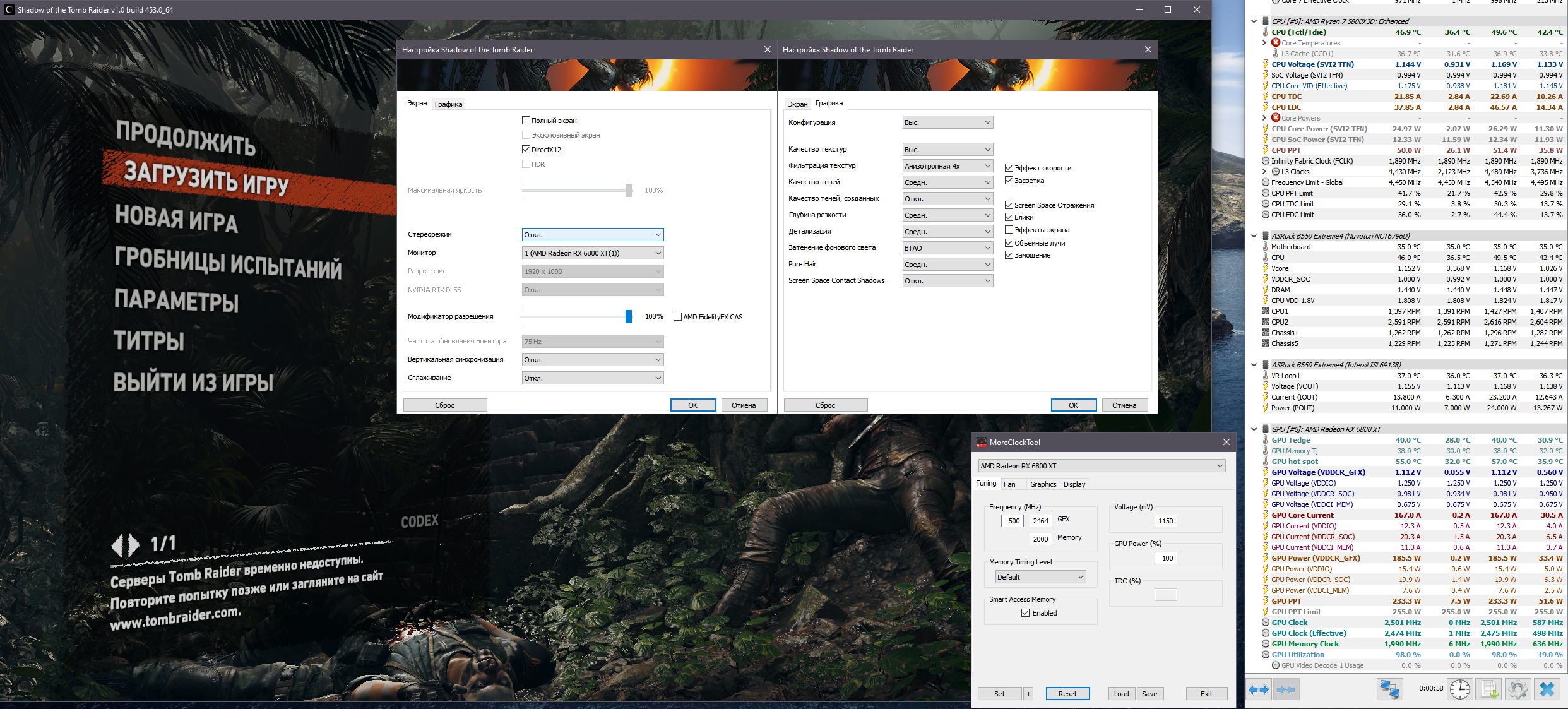Viewport: 1568px width, 709px height.
Task: Click HWiNFO expand columns arrows icon
Action: tap(1259, 689)
